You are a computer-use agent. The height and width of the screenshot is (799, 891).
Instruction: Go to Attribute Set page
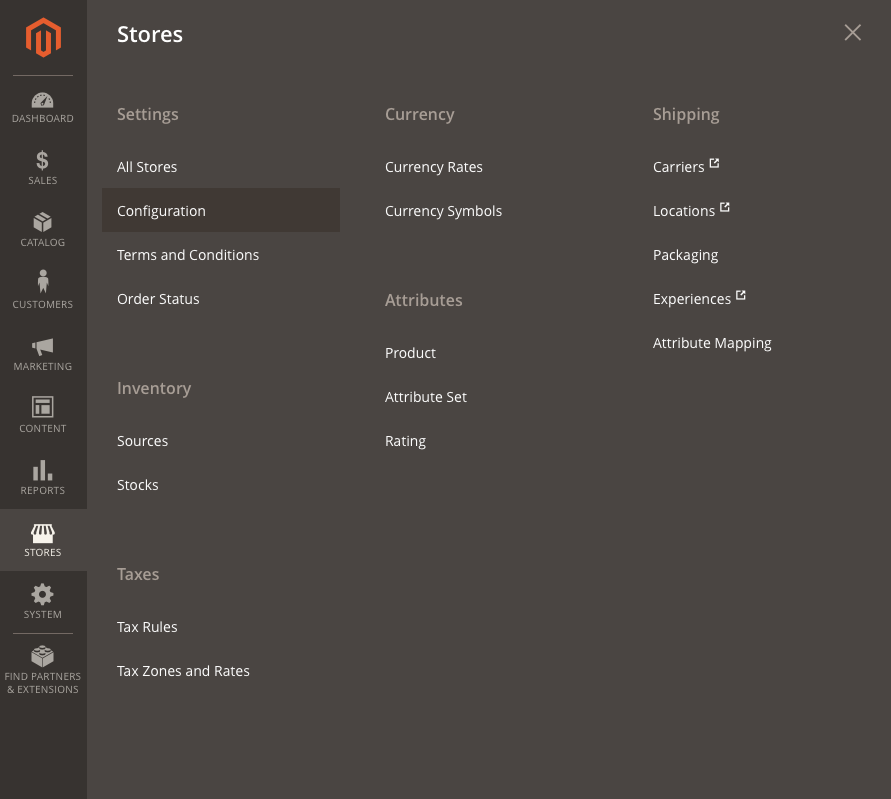[426, 397]
